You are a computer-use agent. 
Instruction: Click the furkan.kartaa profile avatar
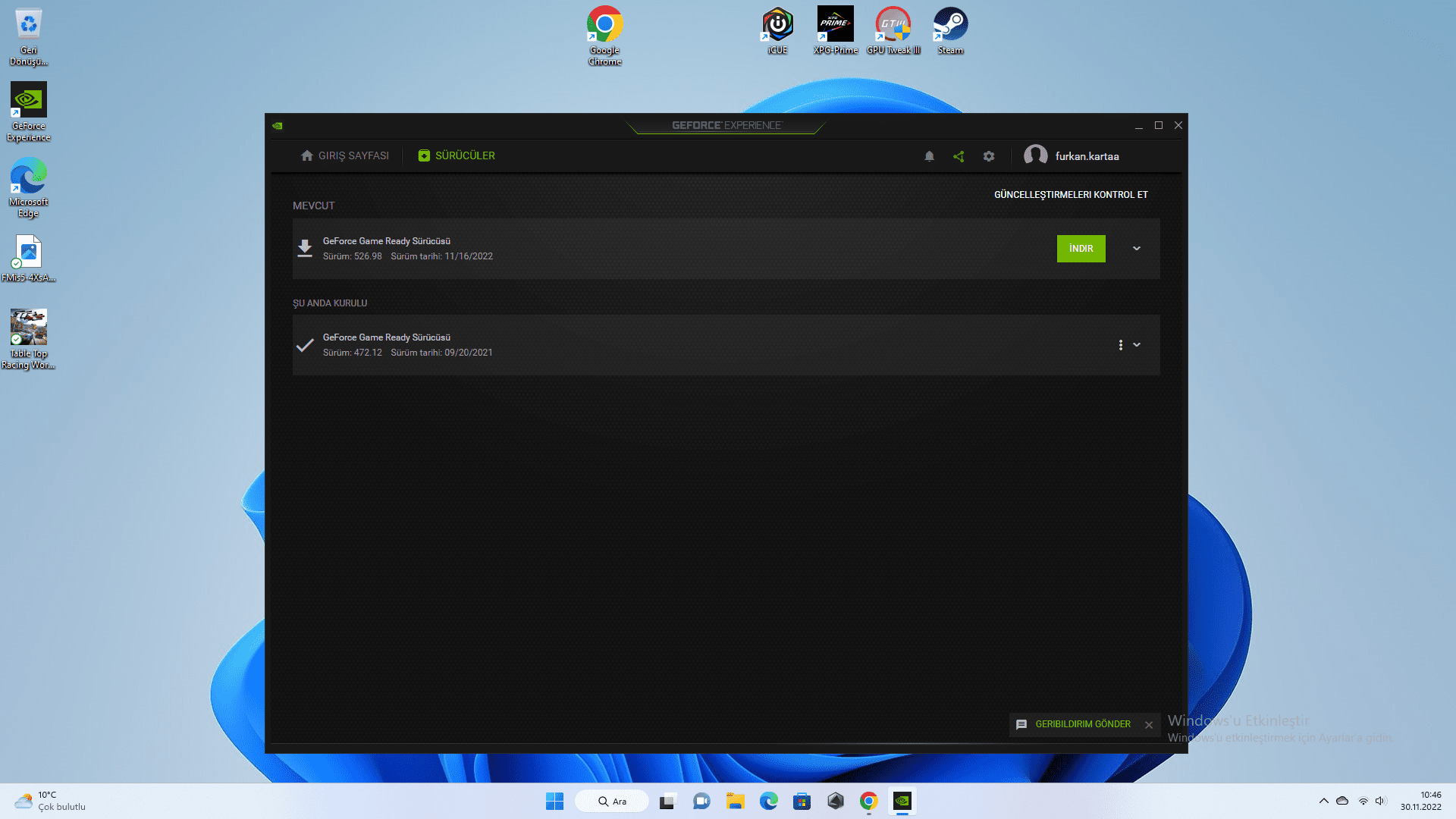click(x=1035, y=155)
